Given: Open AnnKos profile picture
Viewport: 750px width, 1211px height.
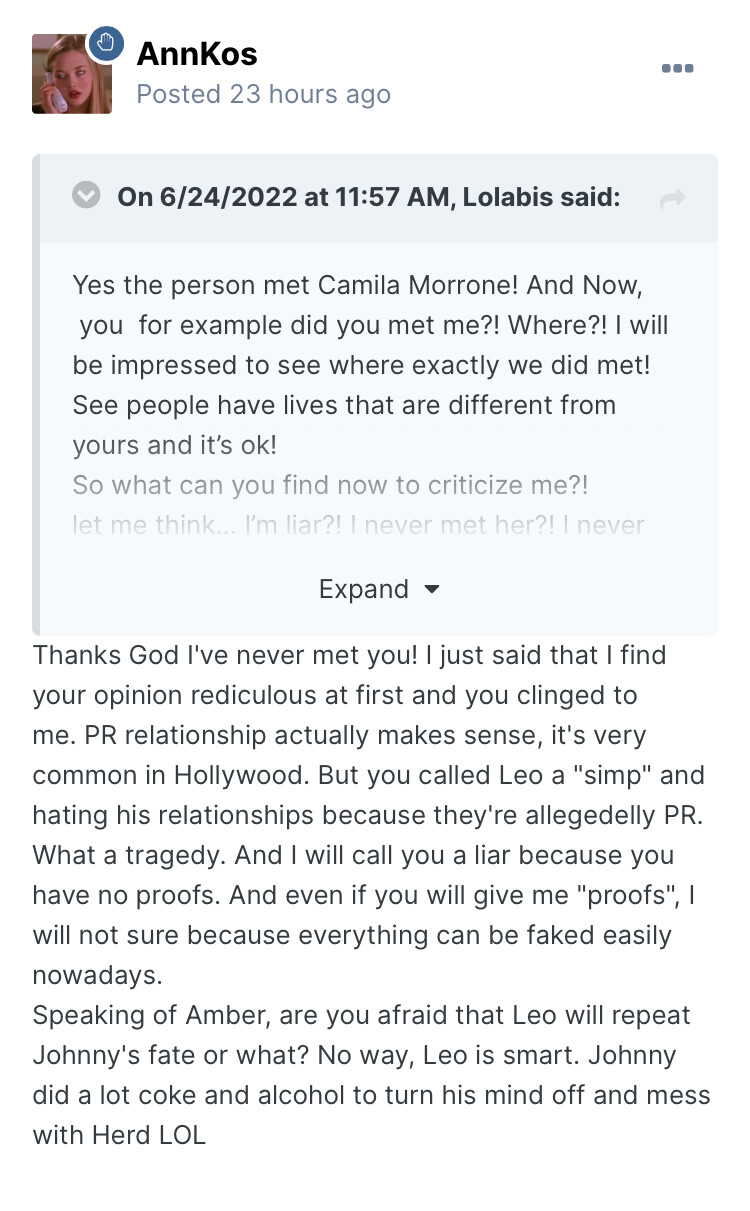Looking at the screenshot, I should tap(71, 74).
